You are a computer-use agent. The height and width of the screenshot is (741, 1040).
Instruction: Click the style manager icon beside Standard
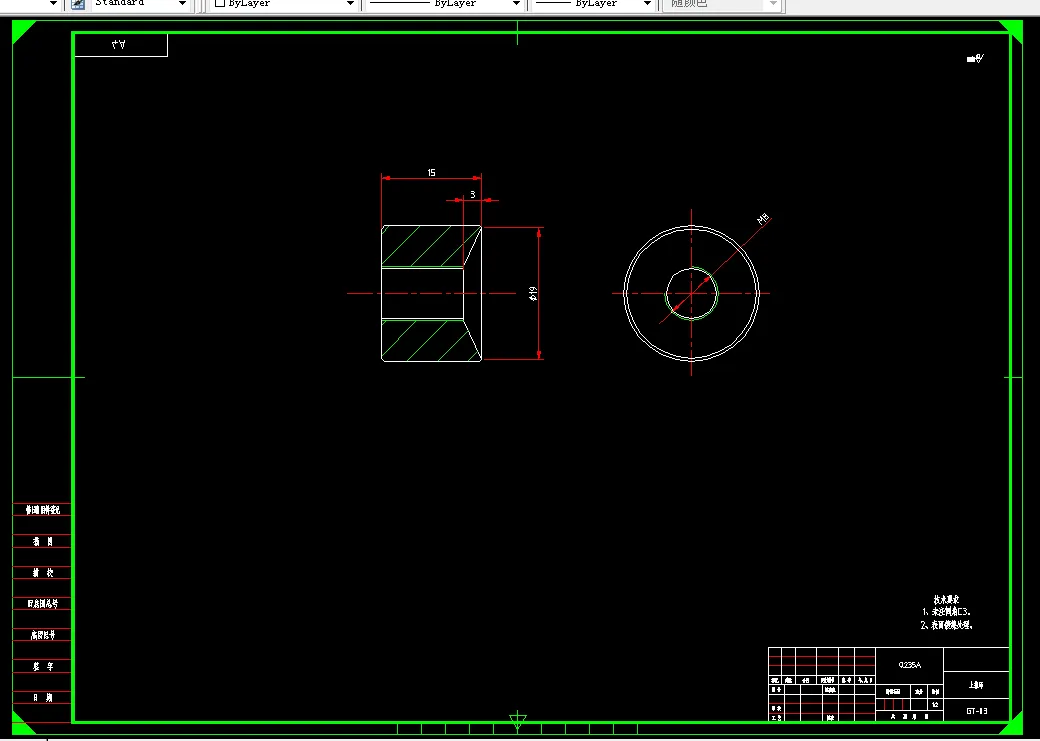78,3
